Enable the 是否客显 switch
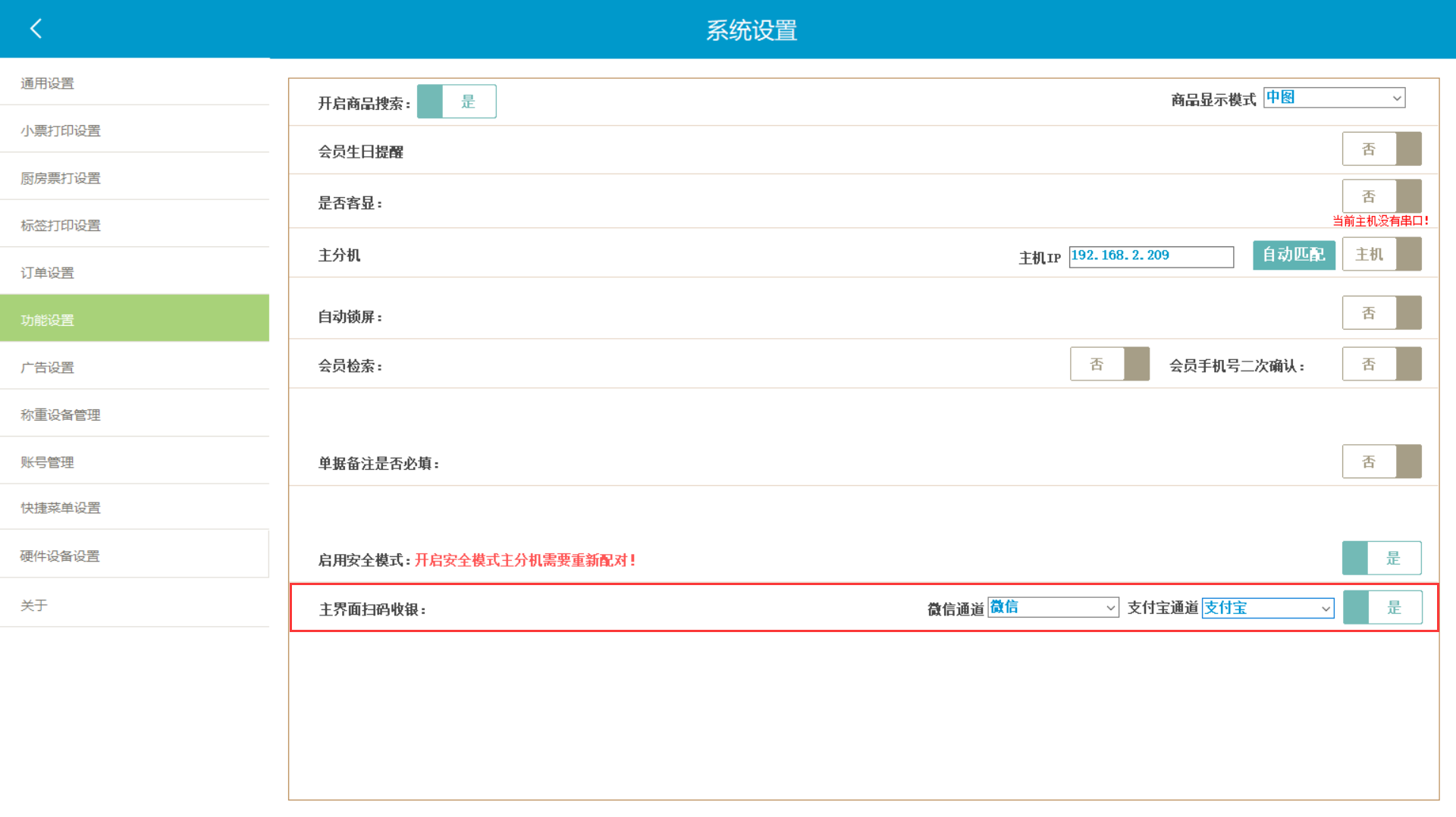The height and width of the screenshot is (817, 1456). coord(1381,196)
